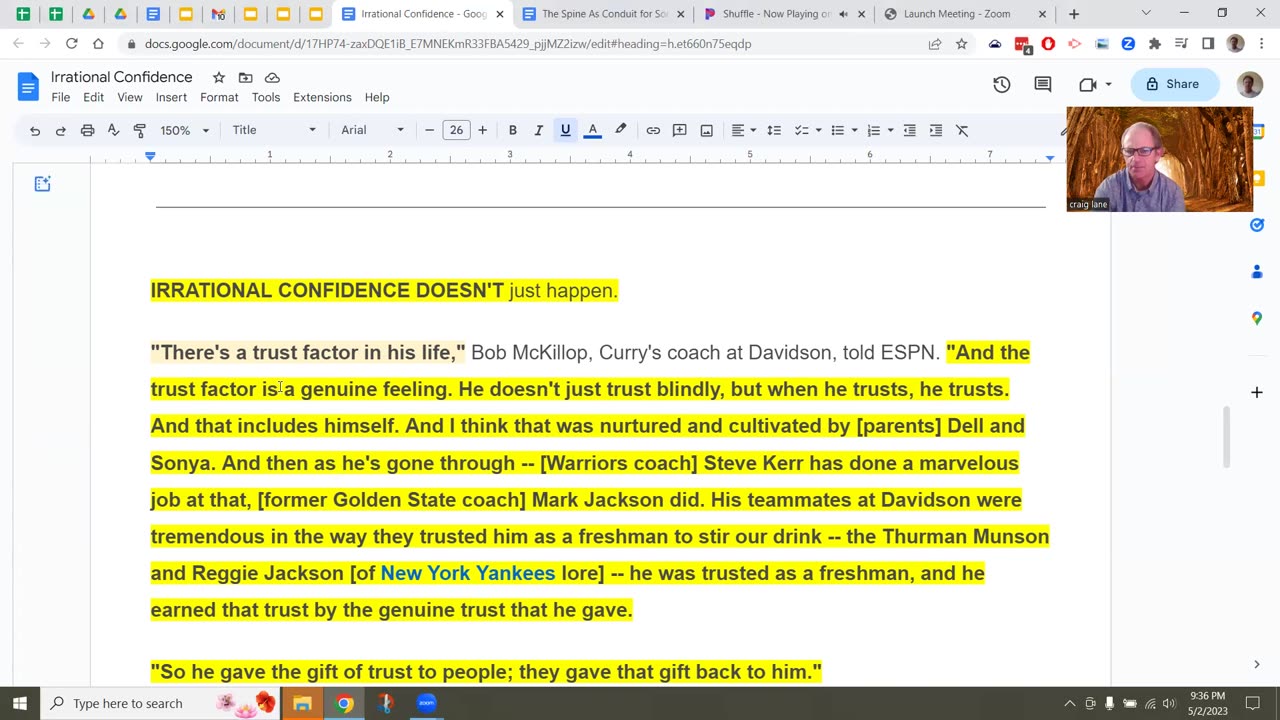
Task: Open the video call options dropdown
Action: pos(1108,85)
